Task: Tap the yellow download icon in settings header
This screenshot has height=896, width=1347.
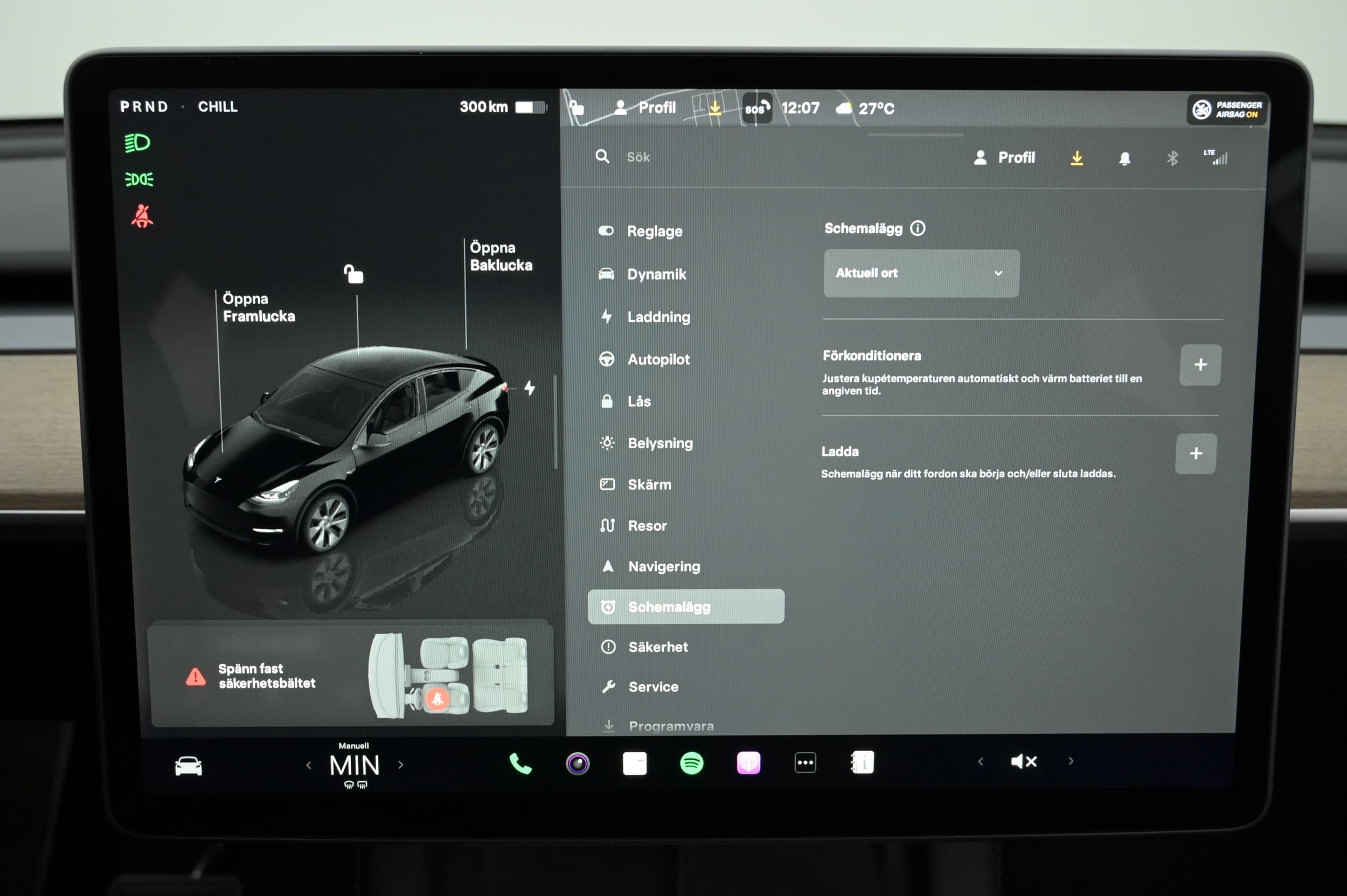Action: point(1077,158)
